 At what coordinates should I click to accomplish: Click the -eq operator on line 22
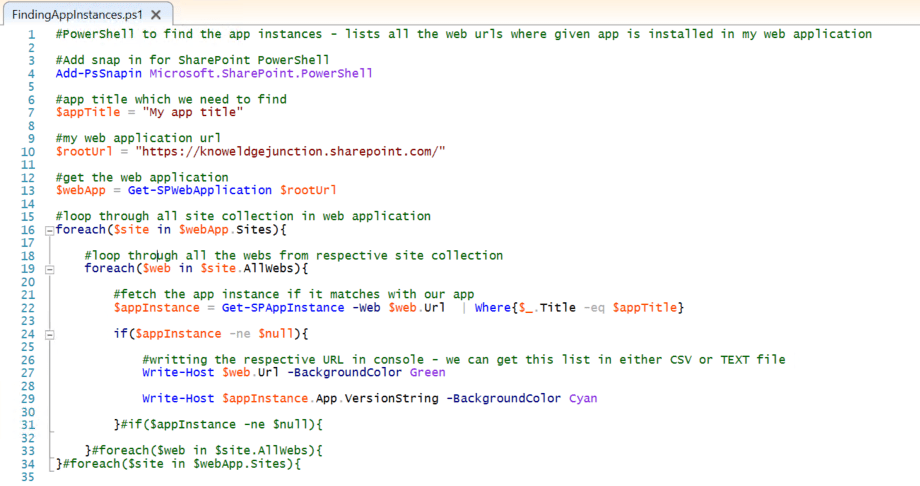(x=594, y=308)
